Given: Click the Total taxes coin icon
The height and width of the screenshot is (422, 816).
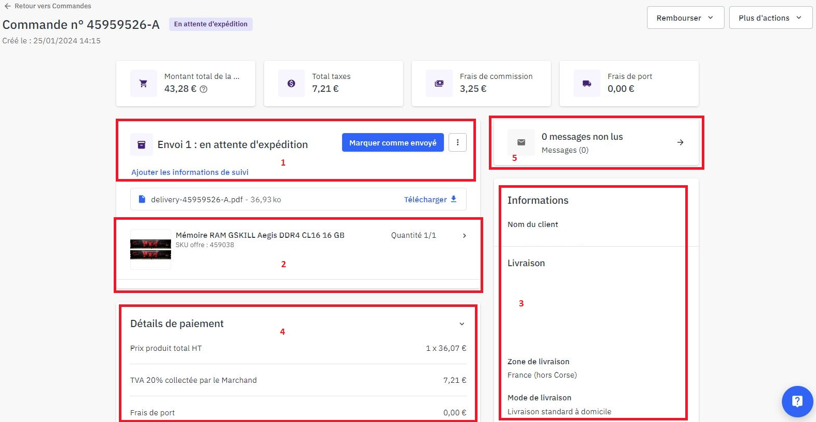Looking at the screenshot, I should pyautogui.click(x=291, y=83).
